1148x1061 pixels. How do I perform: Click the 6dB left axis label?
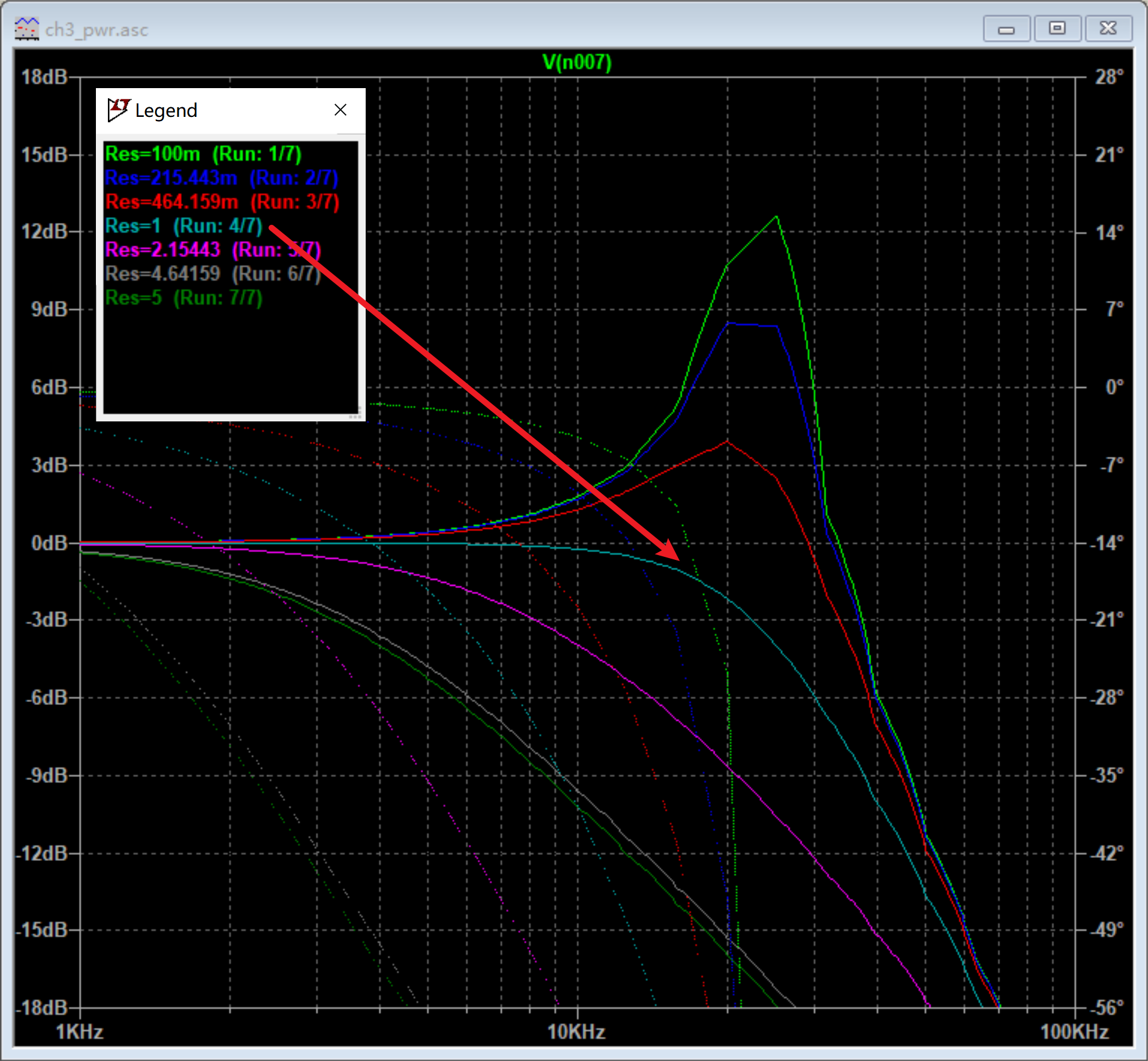pyautogui.click(x=49, y=387)
